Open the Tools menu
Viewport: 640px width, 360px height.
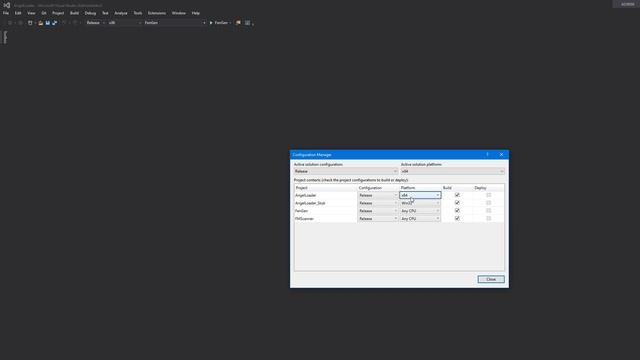coord(138,13)
